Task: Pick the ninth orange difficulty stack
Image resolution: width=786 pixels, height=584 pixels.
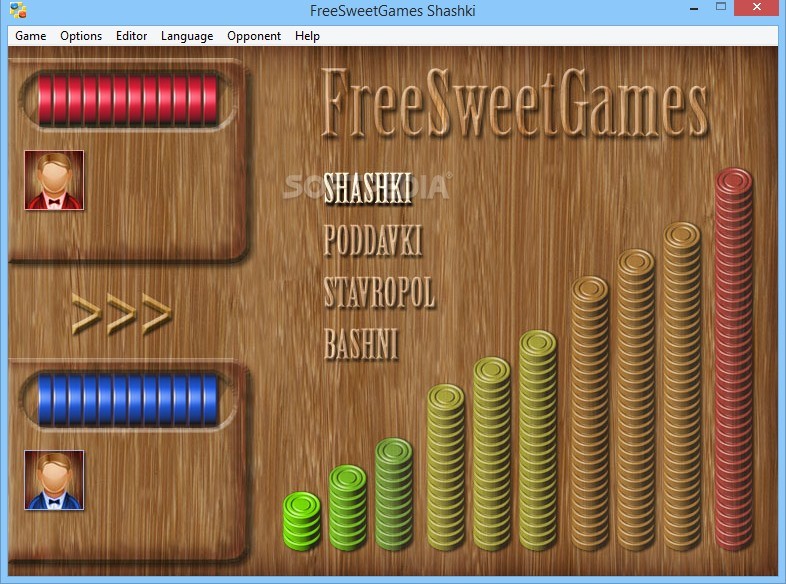Action: (x=682, y=386)
